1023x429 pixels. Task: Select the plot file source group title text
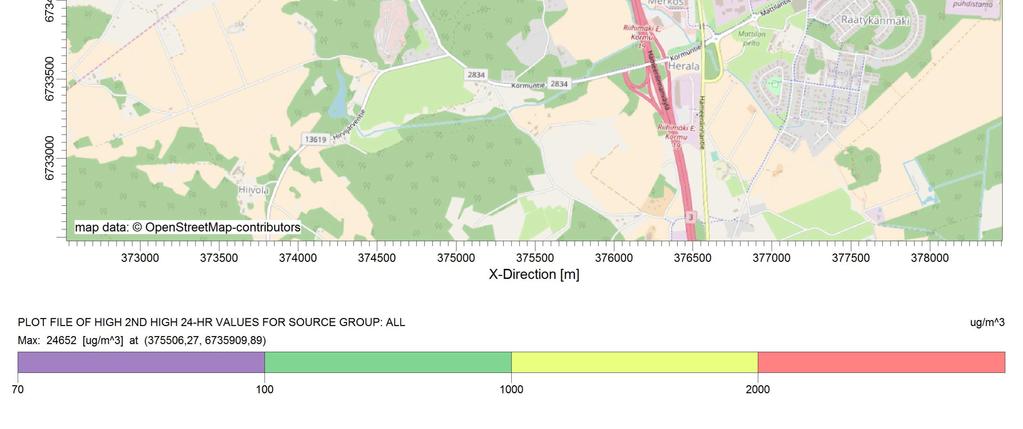point(211,323)
